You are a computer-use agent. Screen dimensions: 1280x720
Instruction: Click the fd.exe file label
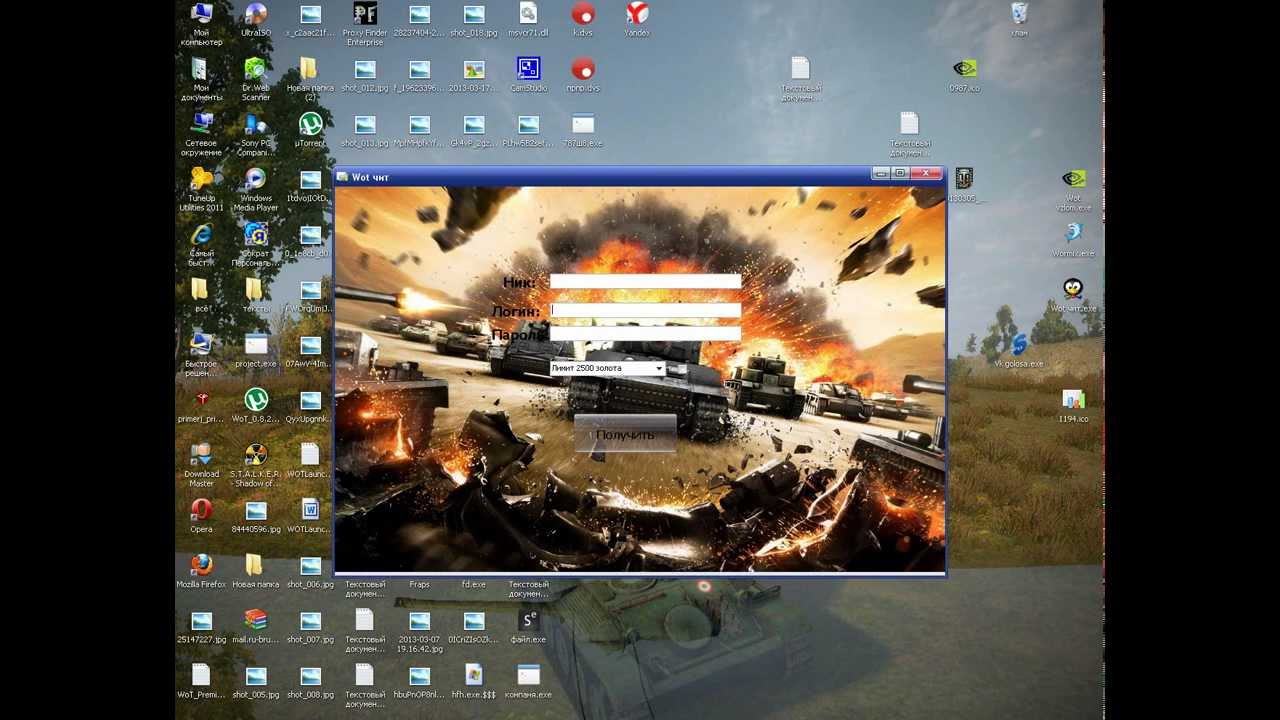[474, 584]
